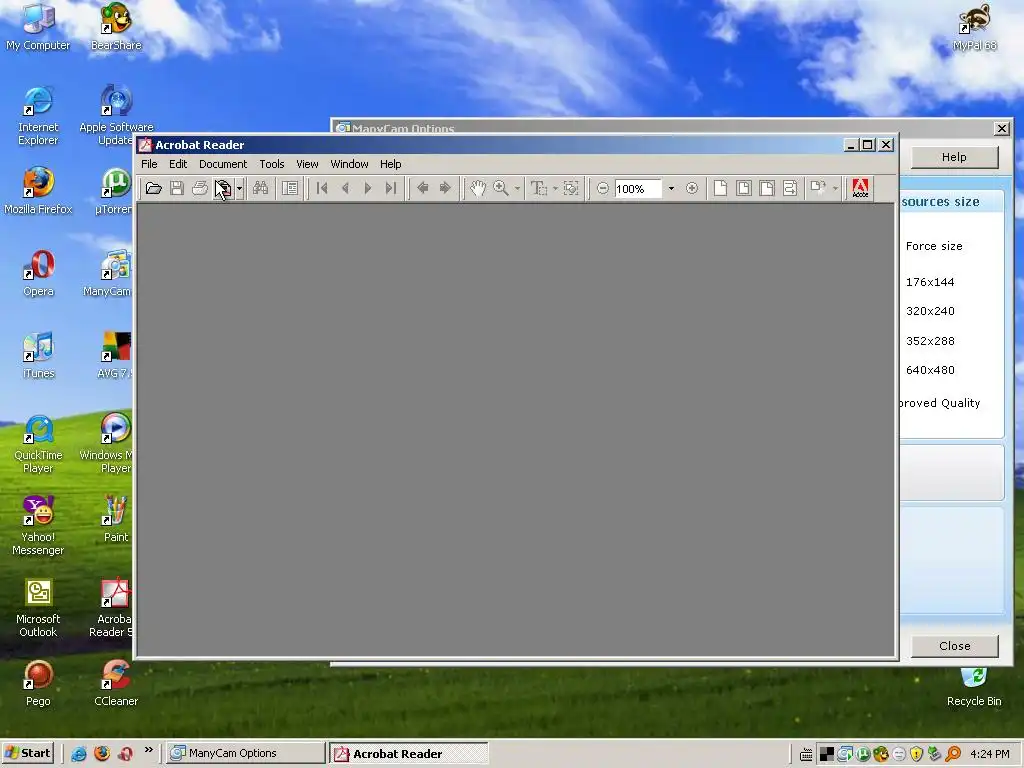The width and height of the screenshot is (1024, 768).
Task: Expand the Zoom tool dropdown arrow
Action: (517, 189)
